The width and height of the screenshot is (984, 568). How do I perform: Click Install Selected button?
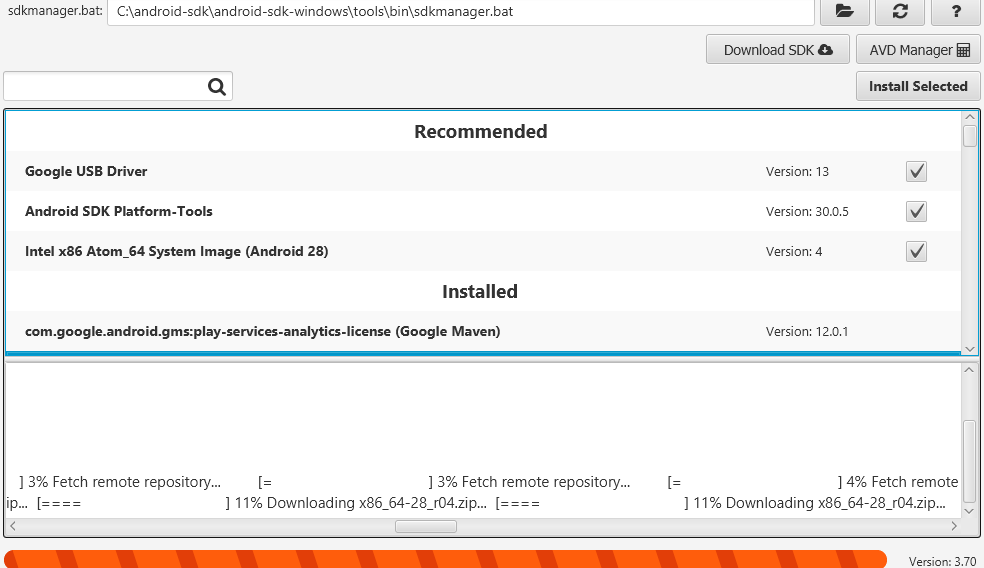918,86
